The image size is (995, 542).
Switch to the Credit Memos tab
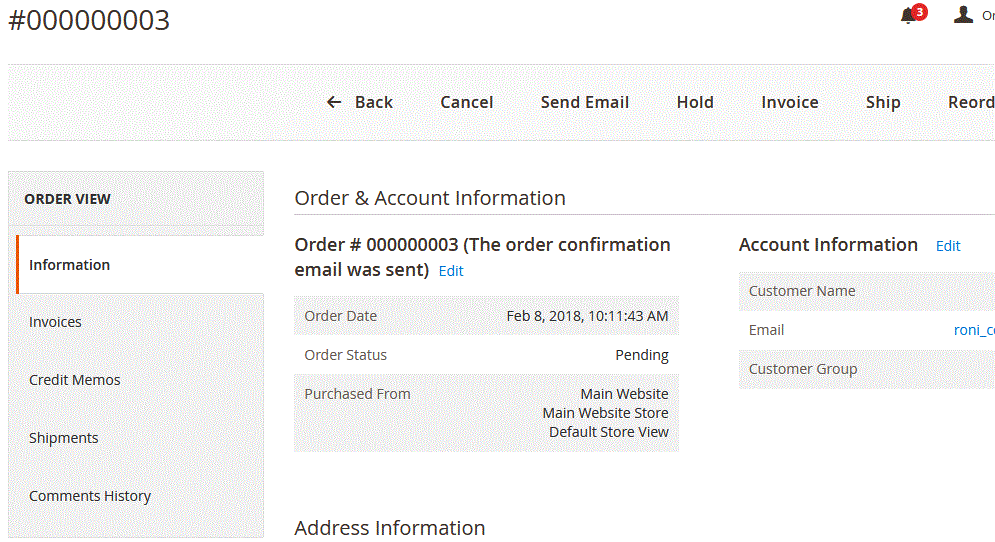pyautogui.click(x=140, y=380)
